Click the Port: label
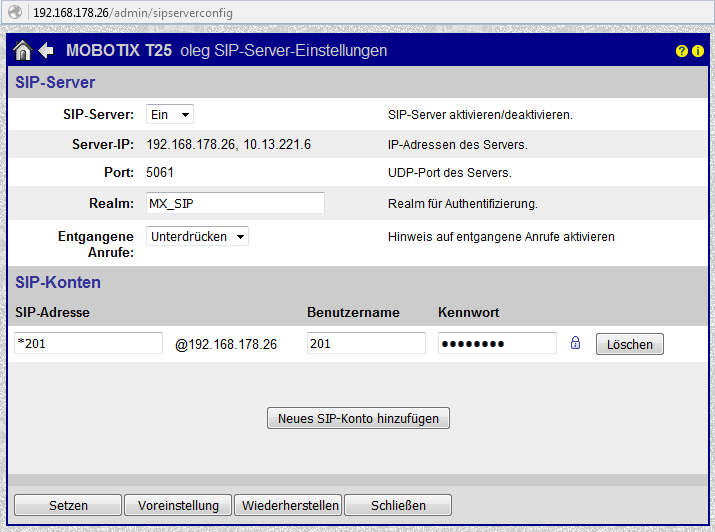The height and width of the screenshot is (532, 715). [x=119, y=172]
